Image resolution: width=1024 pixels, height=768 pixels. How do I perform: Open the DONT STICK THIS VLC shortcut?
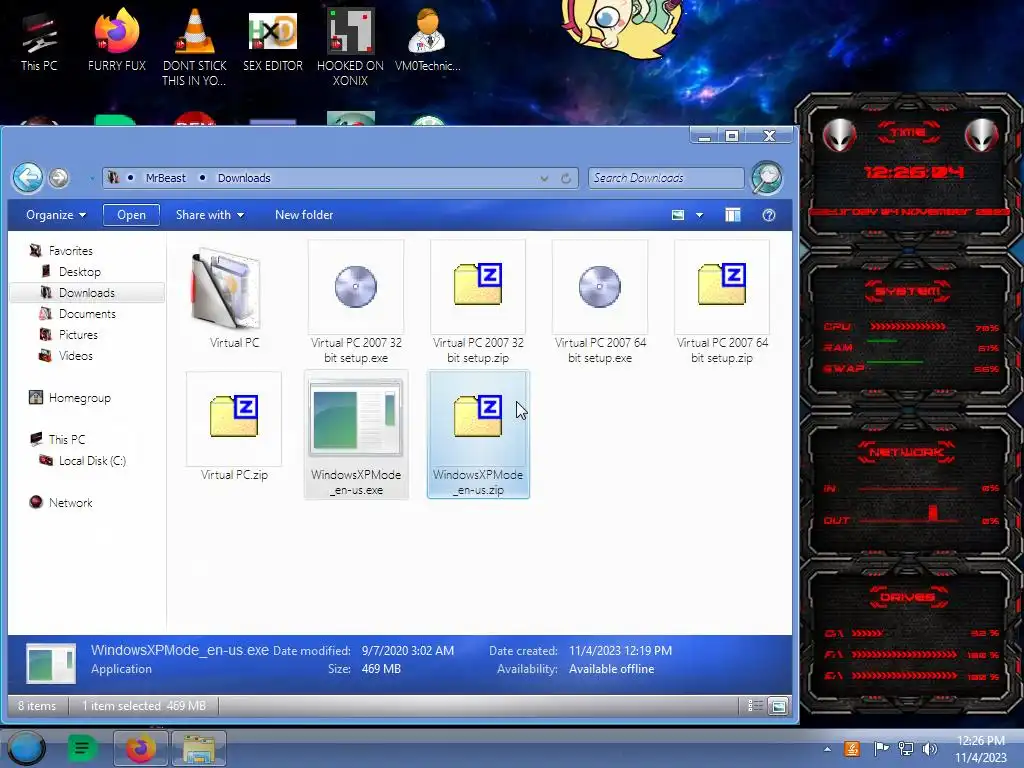click(194, 47)
